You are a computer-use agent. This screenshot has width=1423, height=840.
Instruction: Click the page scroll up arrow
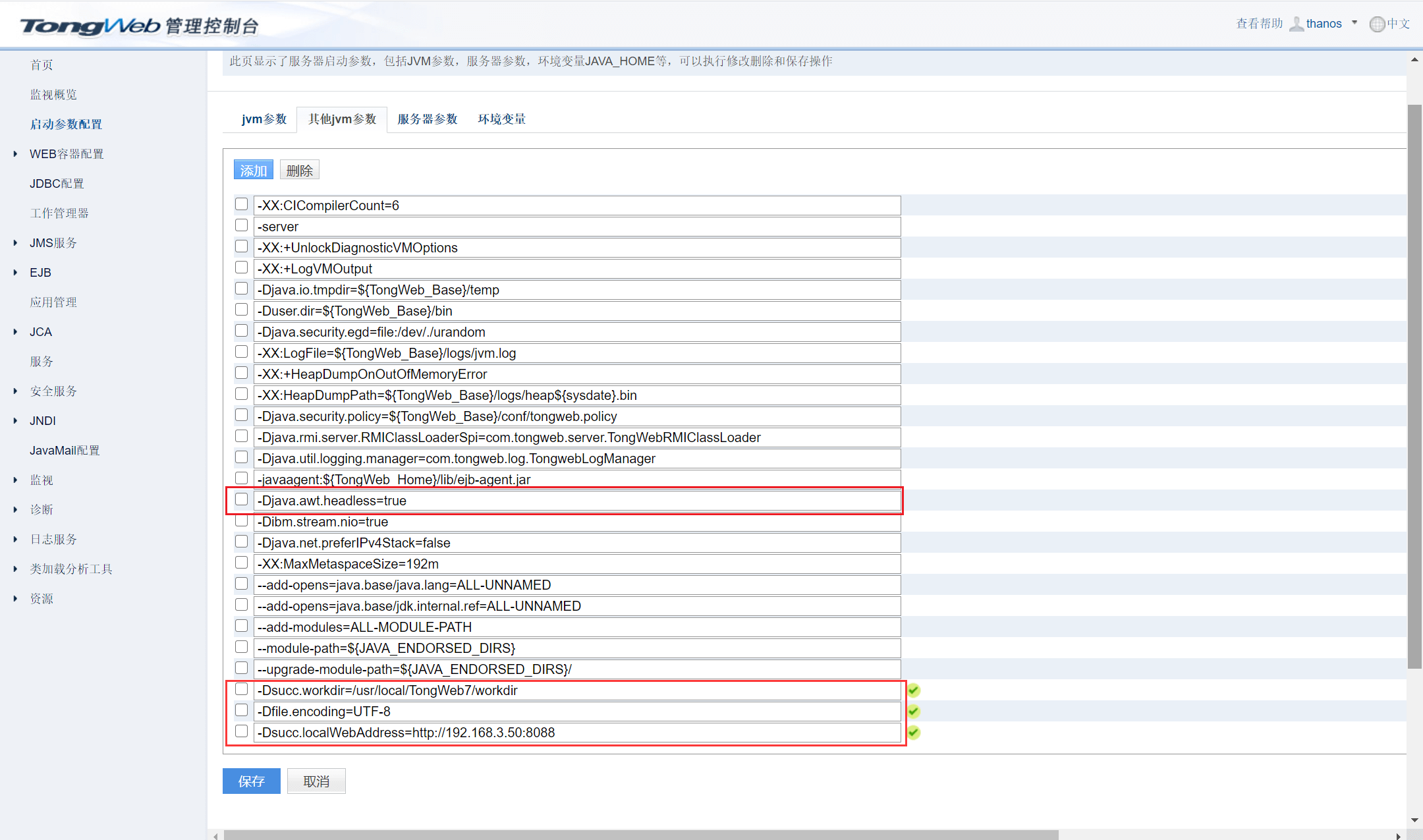coord(1414,59)
